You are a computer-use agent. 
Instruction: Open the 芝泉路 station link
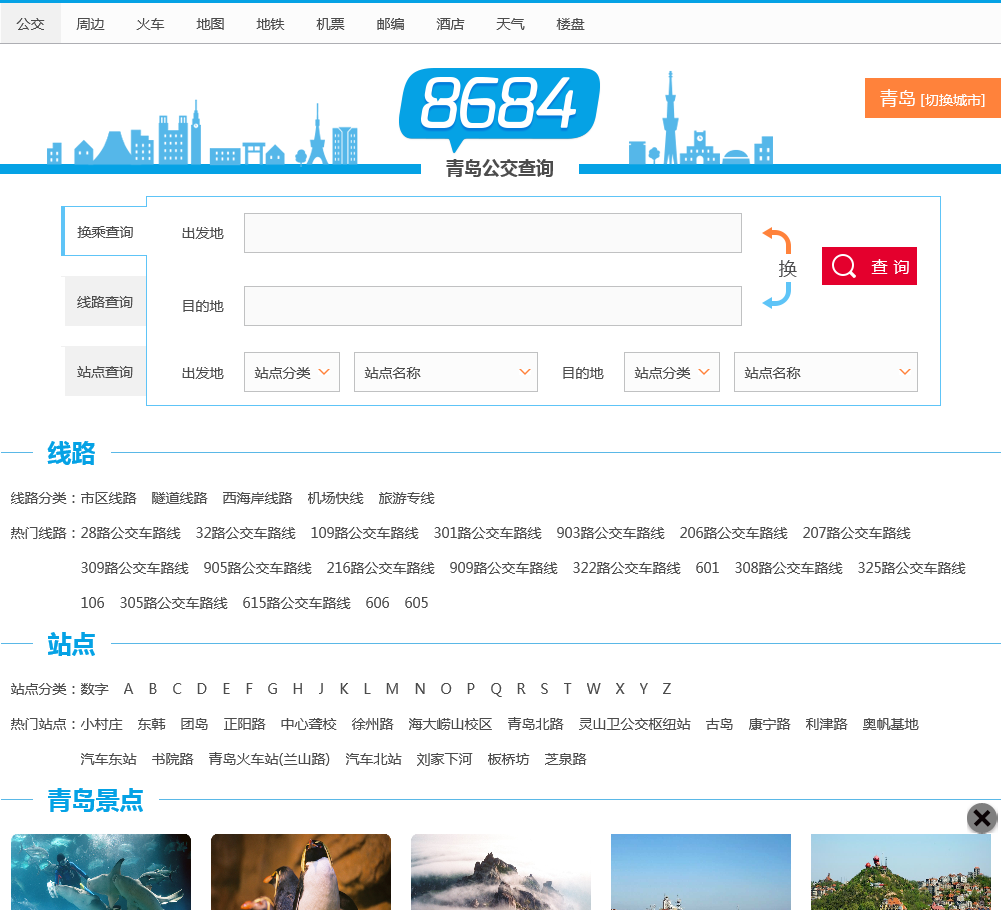[565, 759]
